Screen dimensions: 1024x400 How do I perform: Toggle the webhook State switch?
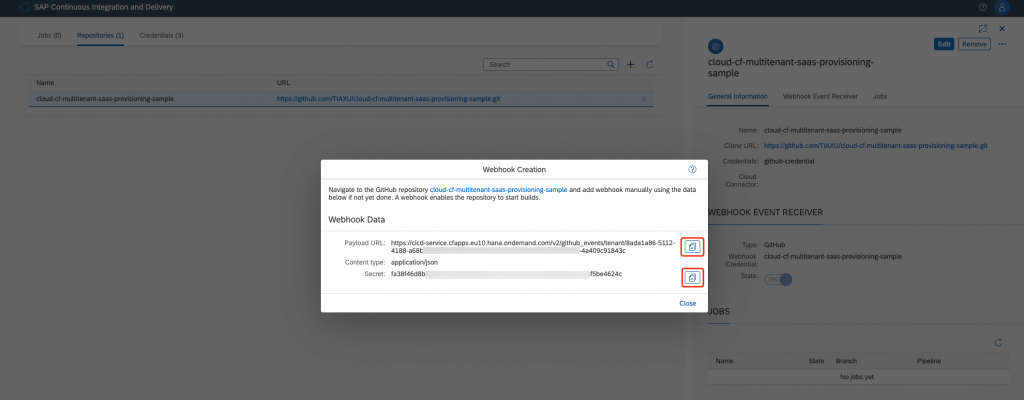[778, 279]
